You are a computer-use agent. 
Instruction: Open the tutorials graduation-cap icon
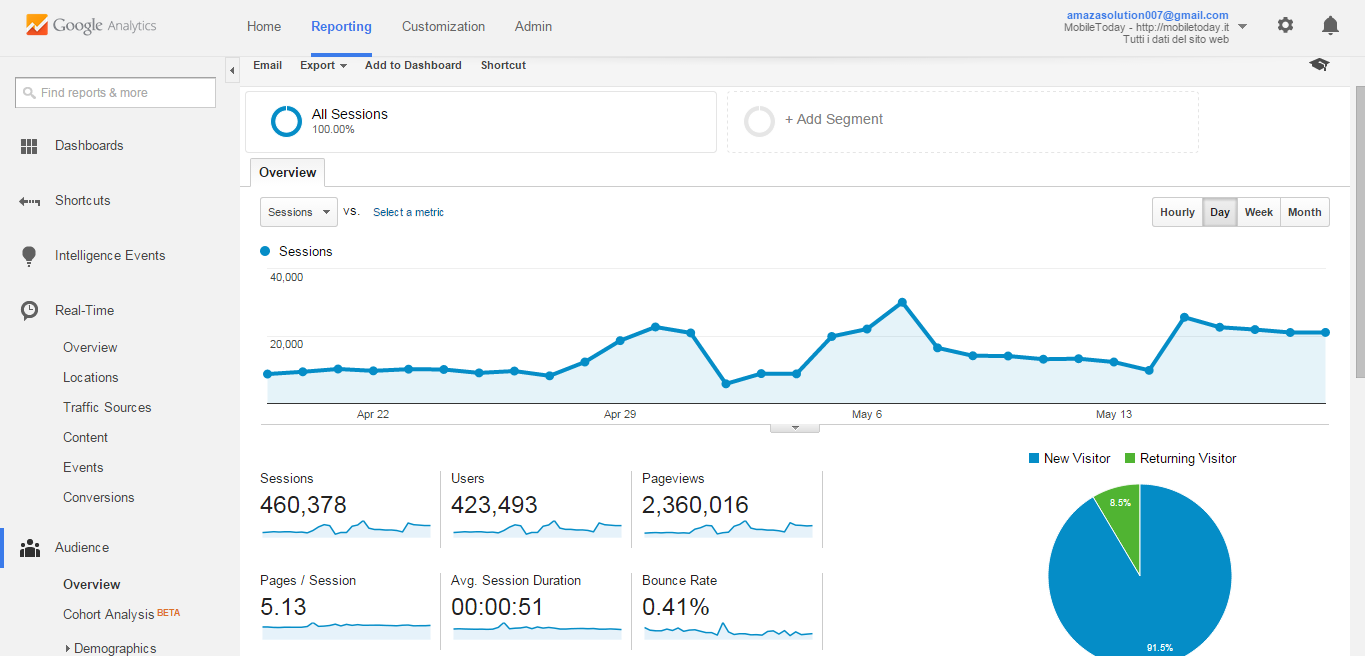1318,63
